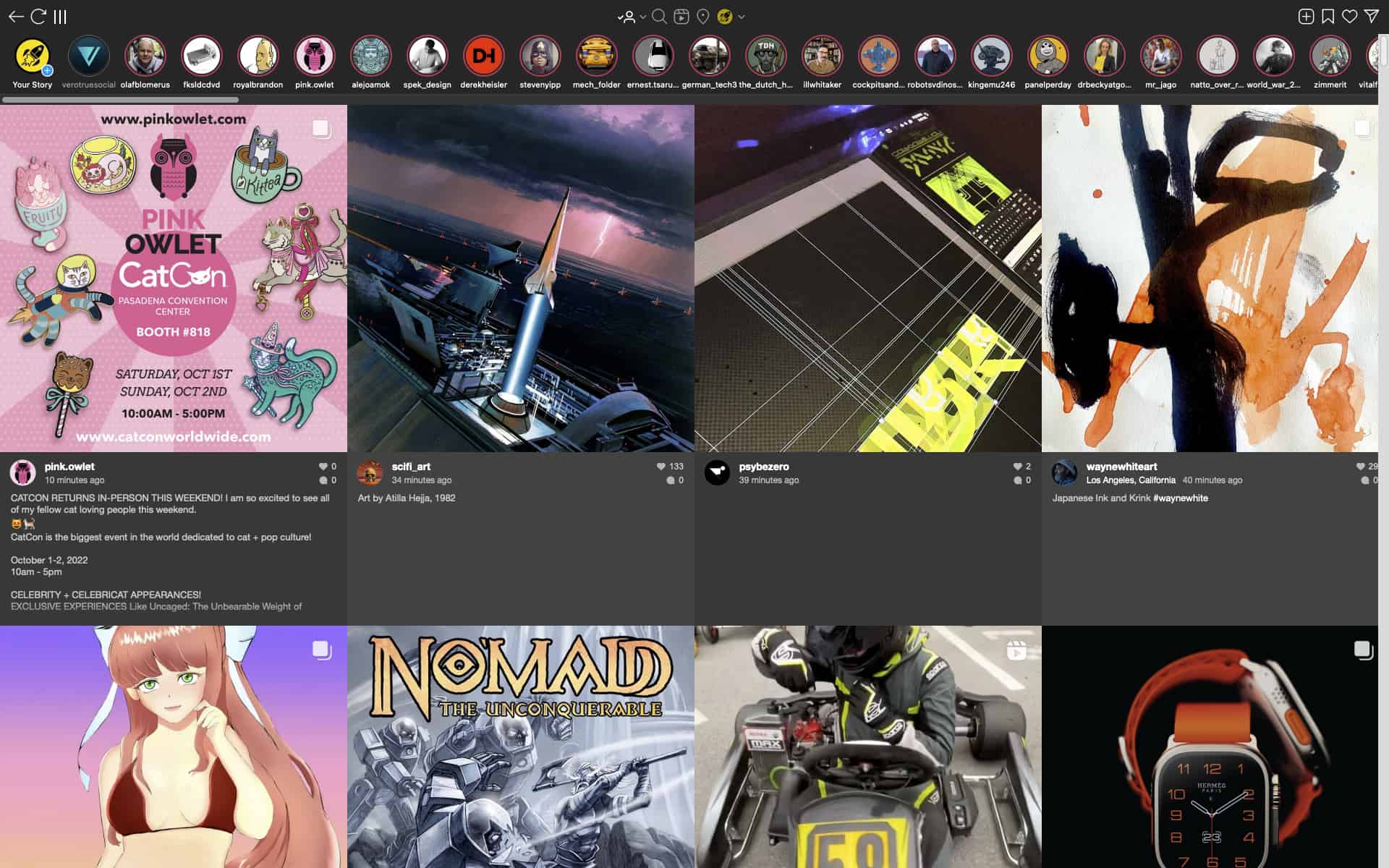The image size is (1389, 868).
Task: View pink.owlet story bubble
Action: [x=314, y=56]
